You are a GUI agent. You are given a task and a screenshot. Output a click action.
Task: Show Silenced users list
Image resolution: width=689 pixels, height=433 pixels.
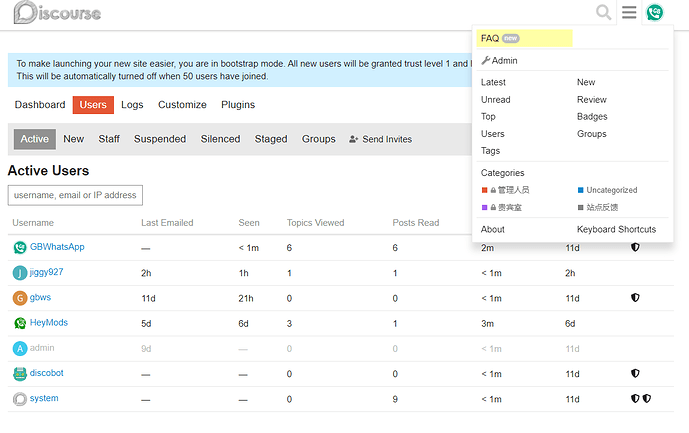tap(221, 139)
